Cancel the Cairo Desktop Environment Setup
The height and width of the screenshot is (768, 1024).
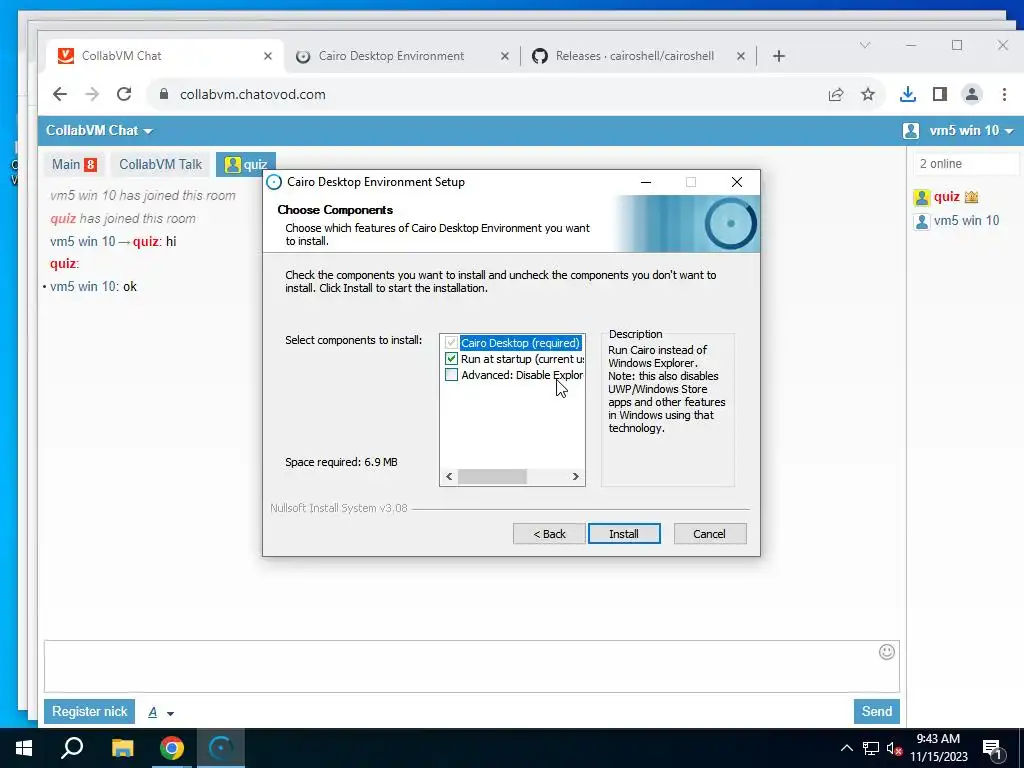pos(709,534)
